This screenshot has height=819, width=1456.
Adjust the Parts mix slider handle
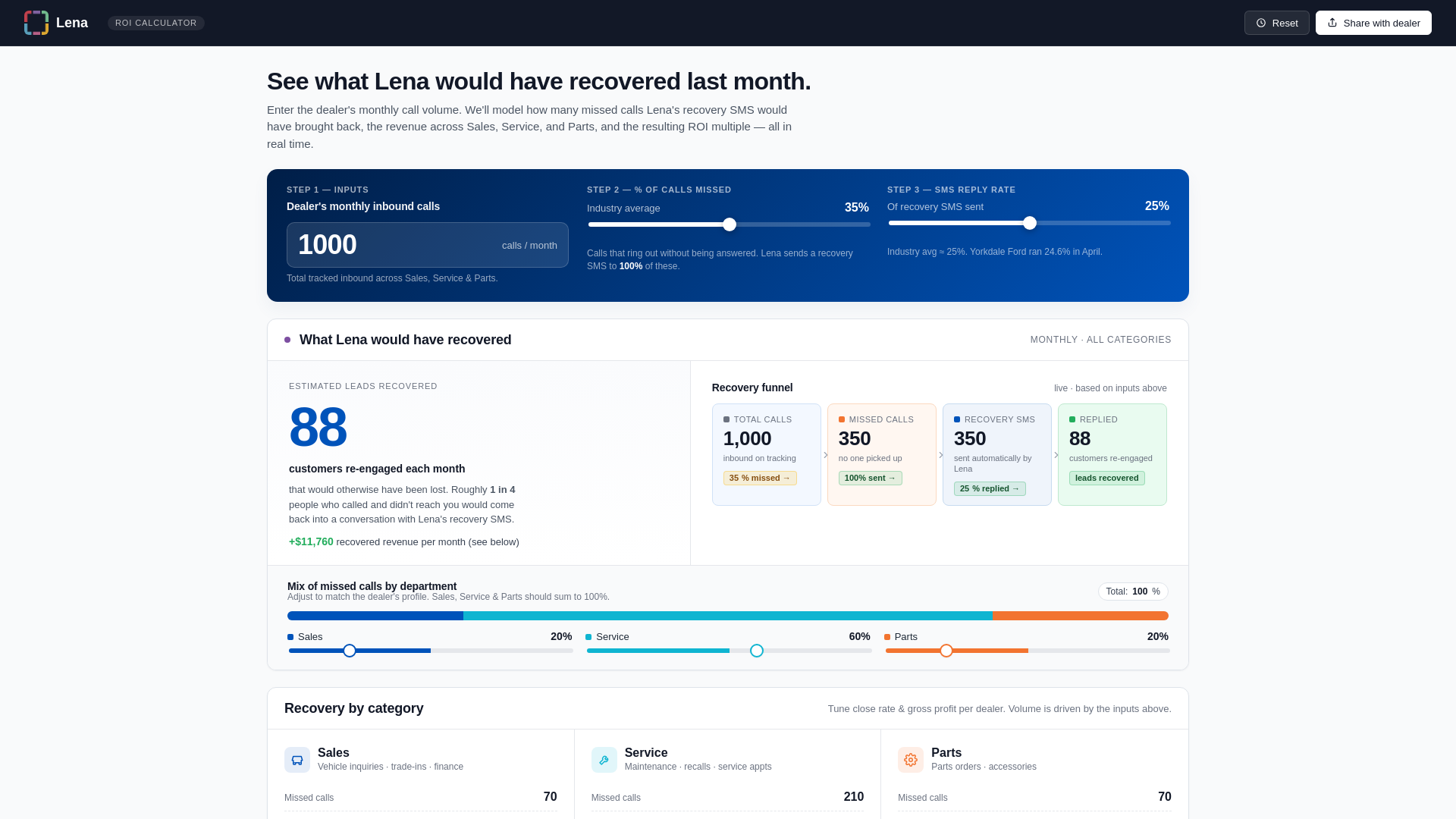946,651
